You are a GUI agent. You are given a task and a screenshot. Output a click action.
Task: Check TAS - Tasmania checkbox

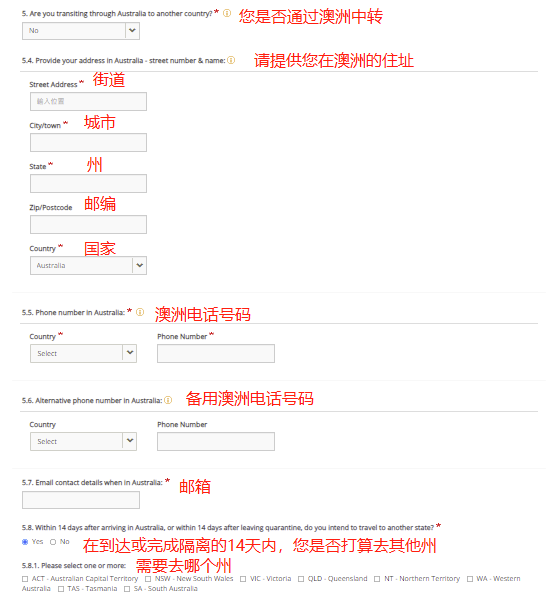coord(61,589)
